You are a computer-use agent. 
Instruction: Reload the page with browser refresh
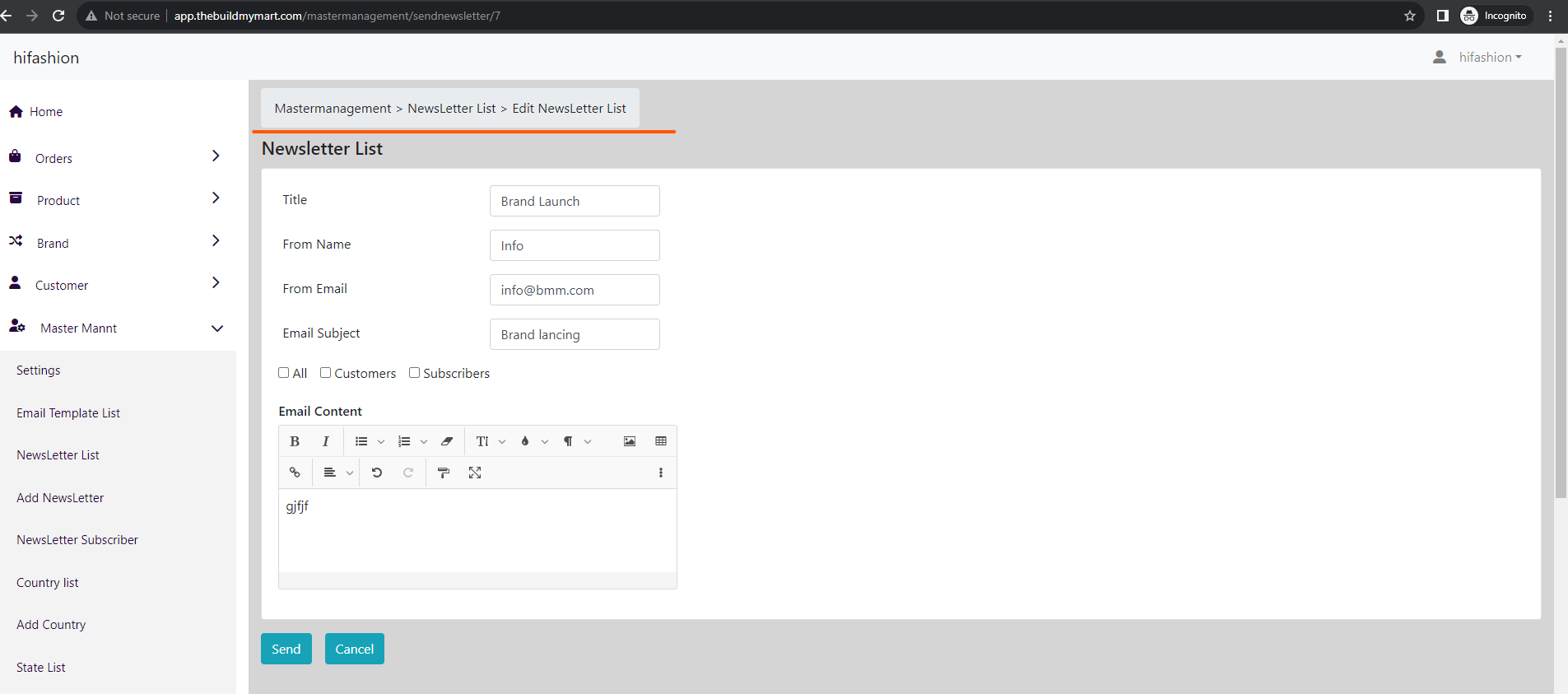pyautogui.click(x=58, y=16)
